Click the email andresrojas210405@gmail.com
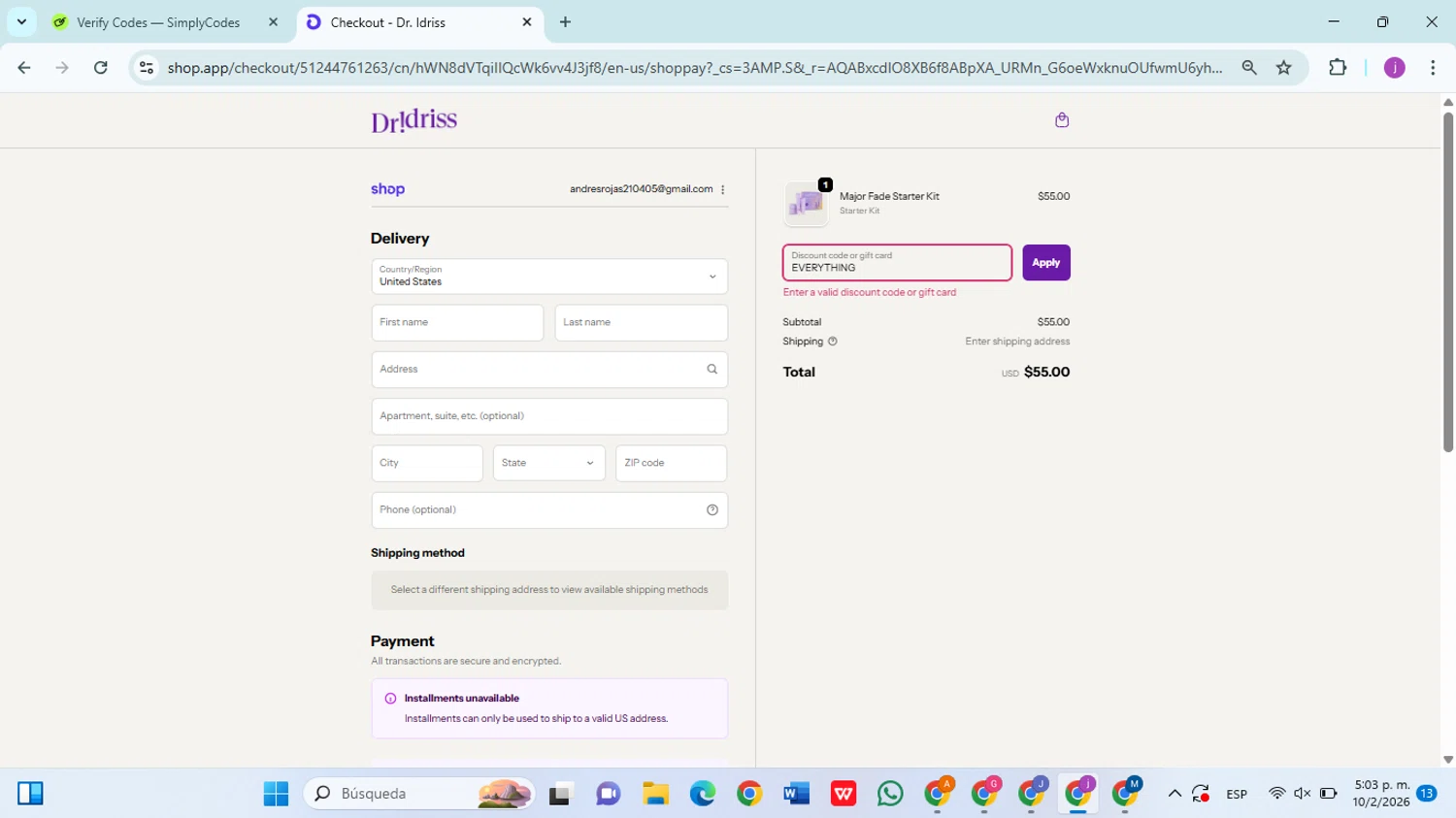Screen dimensions: 1456x818 (x=642, y=189)
